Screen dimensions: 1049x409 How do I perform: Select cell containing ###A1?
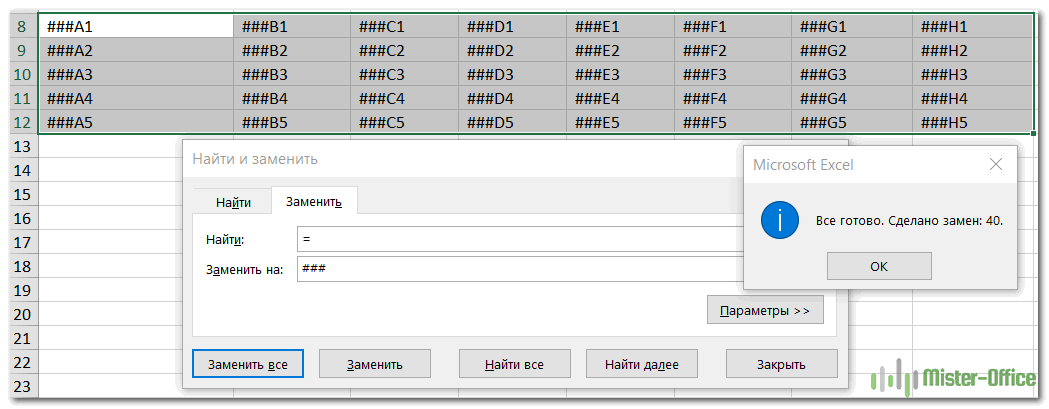135,27
